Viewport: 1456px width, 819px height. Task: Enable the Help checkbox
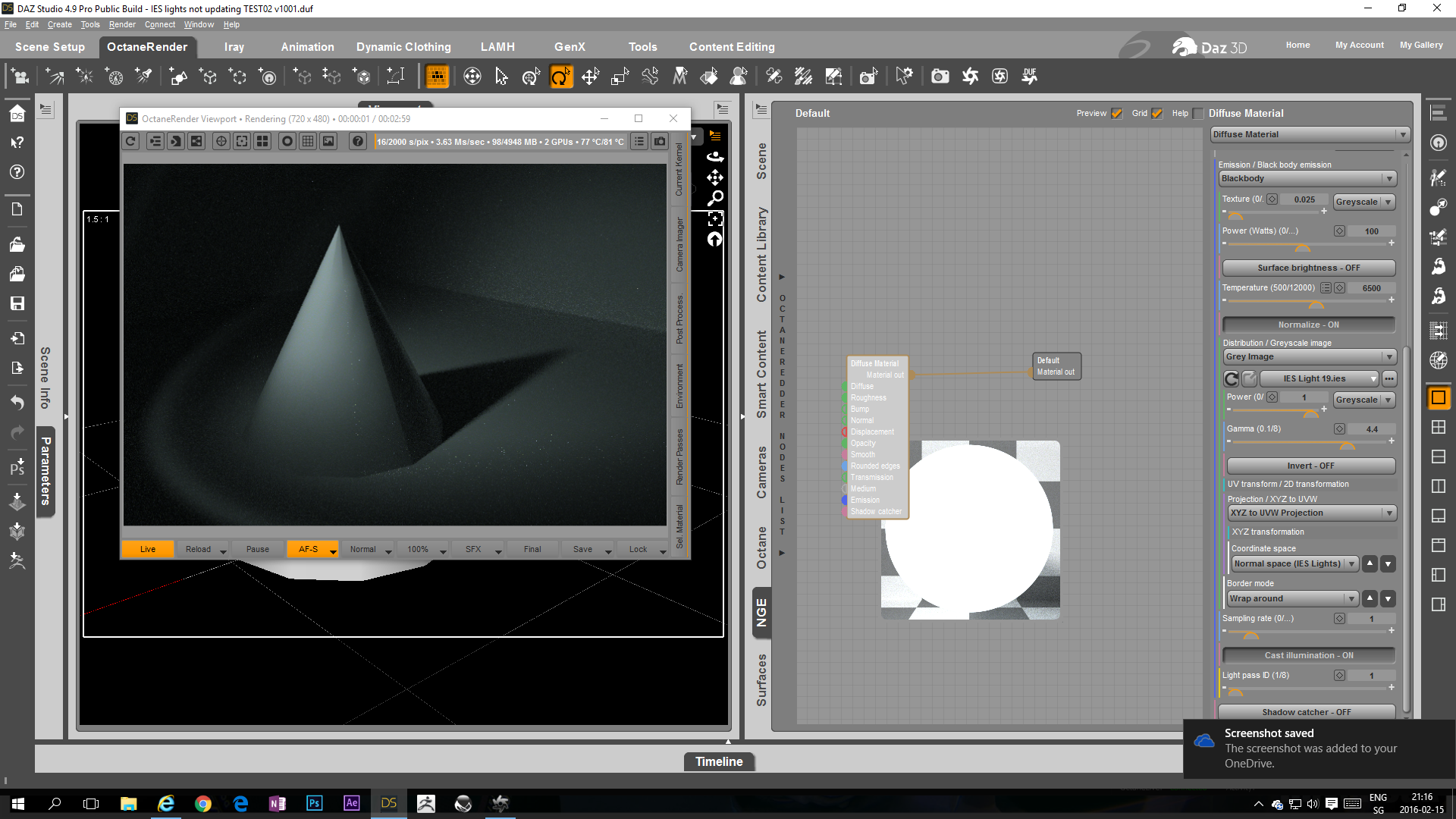coord(1198,114)
